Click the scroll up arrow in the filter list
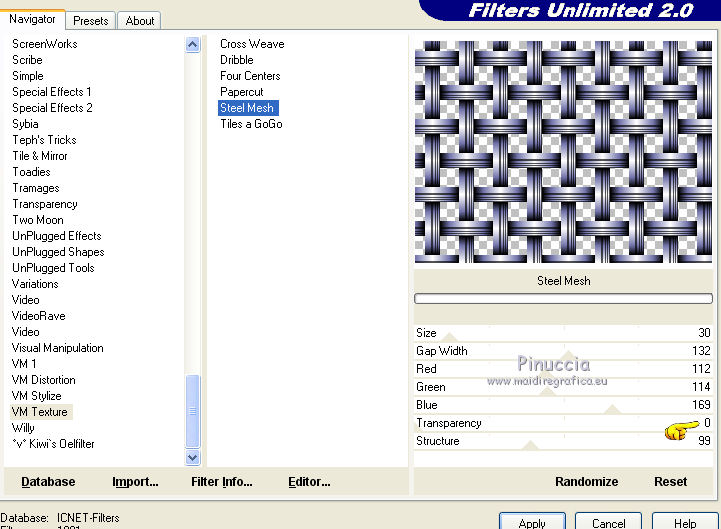Viewport: 721px width, 529px height. [193, 45]
